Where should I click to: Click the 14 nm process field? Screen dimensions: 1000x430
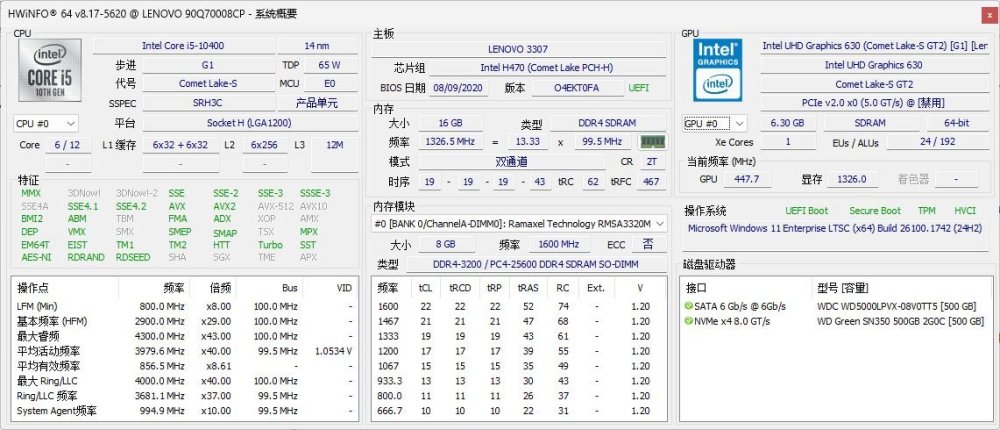(x=317, y=46)
